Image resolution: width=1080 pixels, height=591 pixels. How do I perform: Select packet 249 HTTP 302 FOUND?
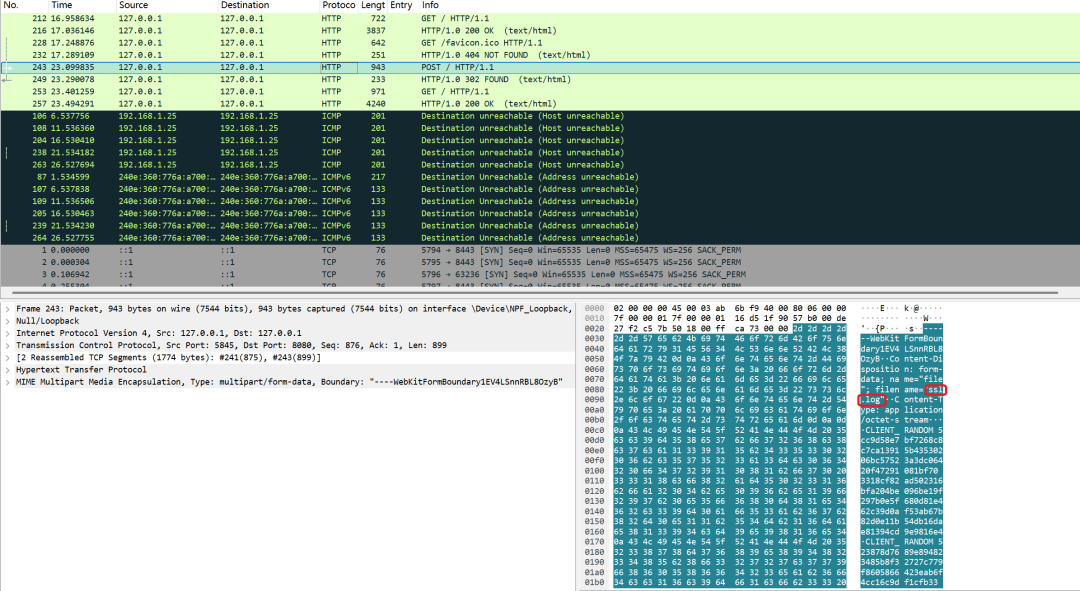540,80
